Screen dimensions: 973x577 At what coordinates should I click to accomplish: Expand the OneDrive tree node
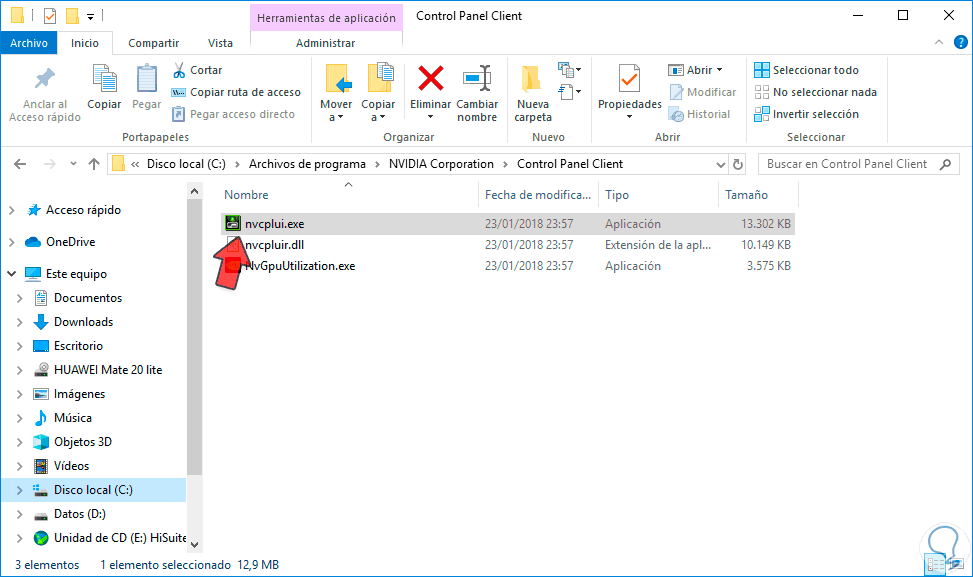(x=11, y=242)
